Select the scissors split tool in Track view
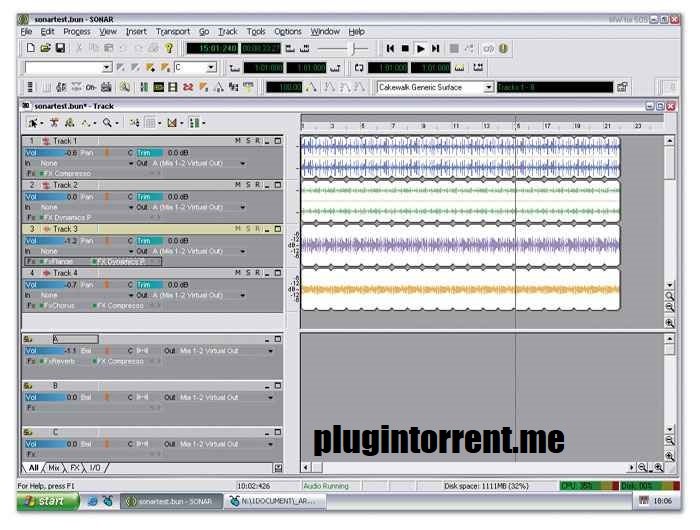Image resolution: width=700 pixels, height=530 pixels. coord(54,123)
